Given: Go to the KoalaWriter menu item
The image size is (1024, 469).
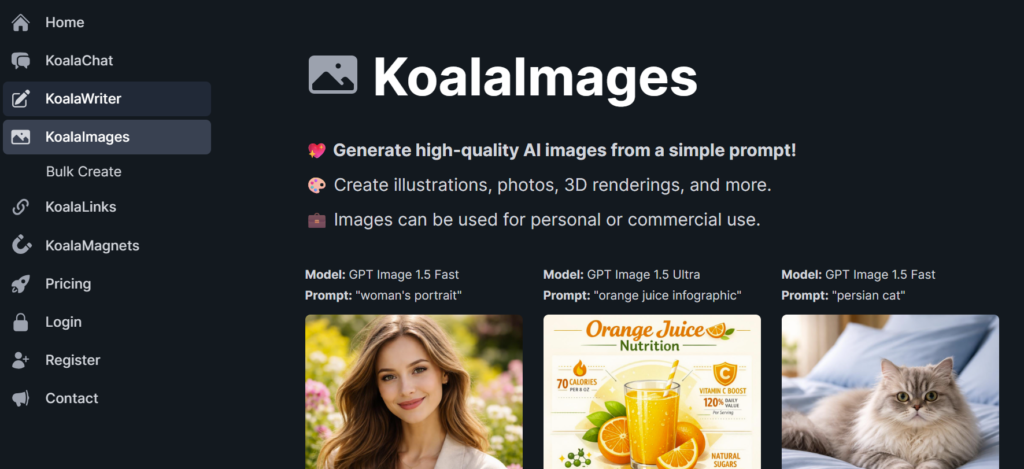Looking at the screenshot, I should coord(107,99).
